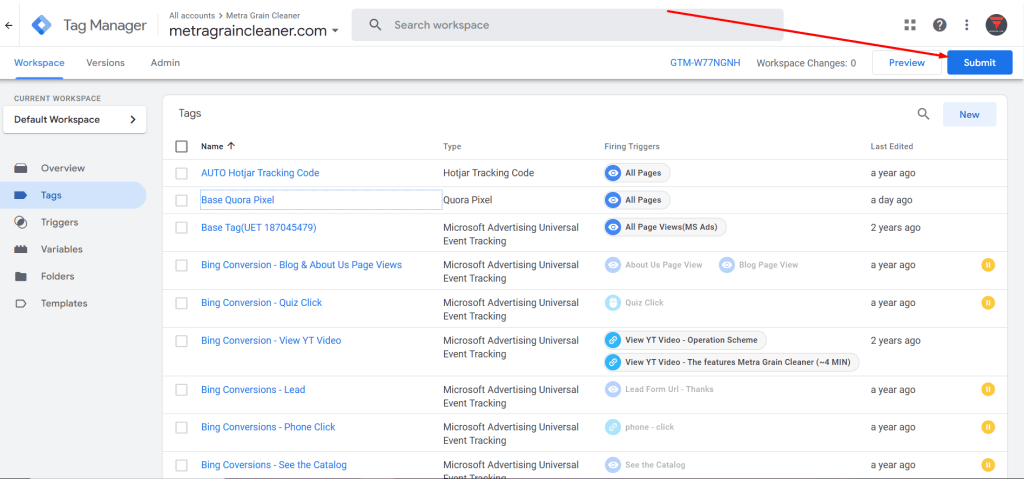
Task: Open the help question mark icon
Action: pos(939,25)
